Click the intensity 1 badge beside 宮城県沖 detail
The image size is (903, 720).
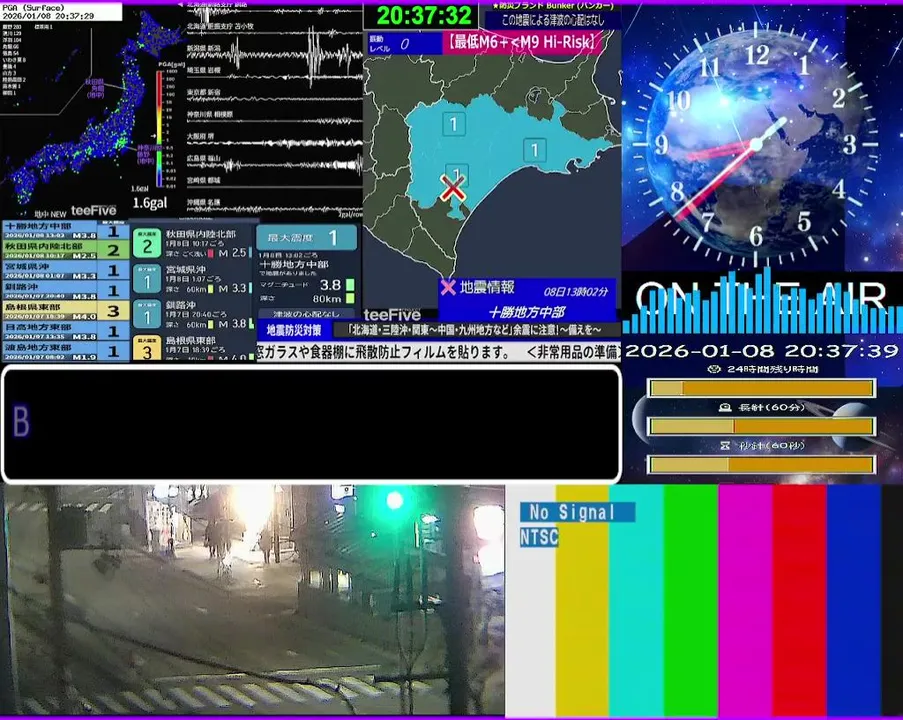click(x=147, y=279)
